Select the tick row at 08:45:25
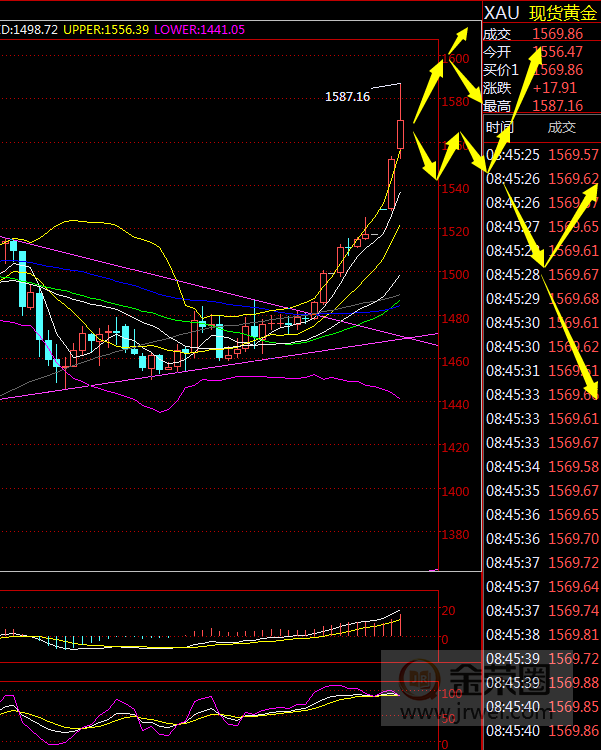 [x=541, y=155]
